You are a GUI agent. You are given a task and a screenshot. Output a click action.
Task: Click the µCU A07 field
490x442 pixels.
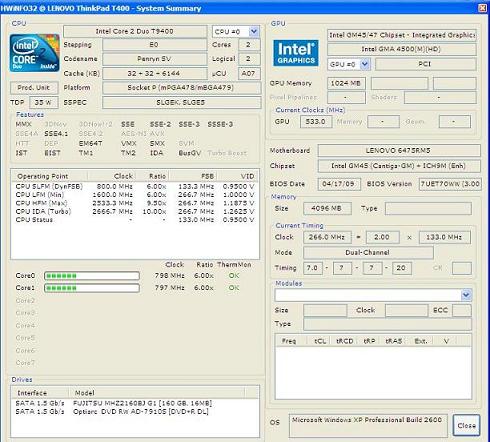pyautogui.click(x=249, y=73)
